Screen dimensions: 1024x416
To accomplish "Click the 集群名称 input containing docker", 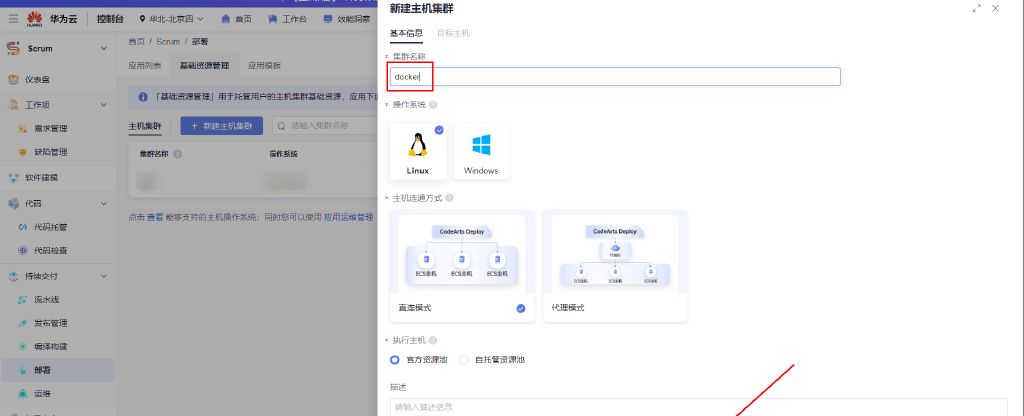I will [x=615, y=76].
